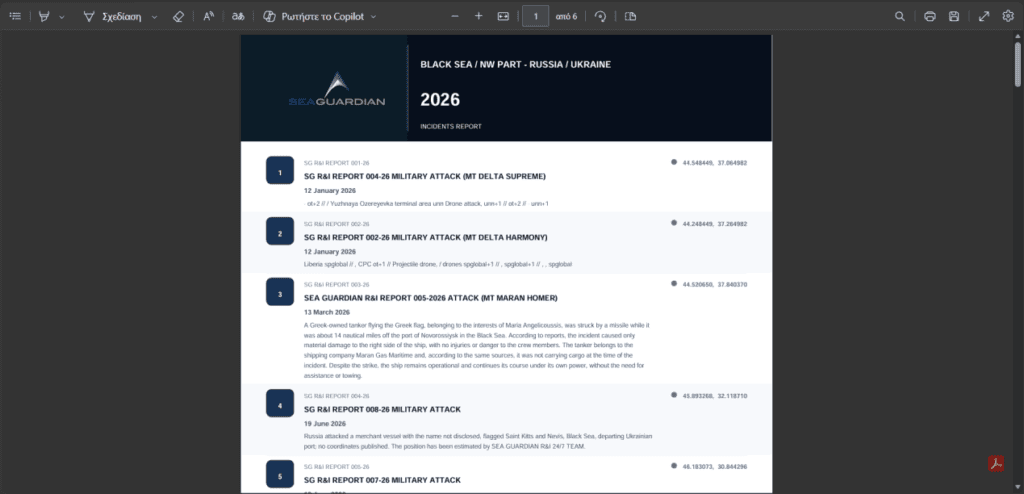Zoom in with the plus icon
Screen dimensions: 1024x494
coord(478,16)
